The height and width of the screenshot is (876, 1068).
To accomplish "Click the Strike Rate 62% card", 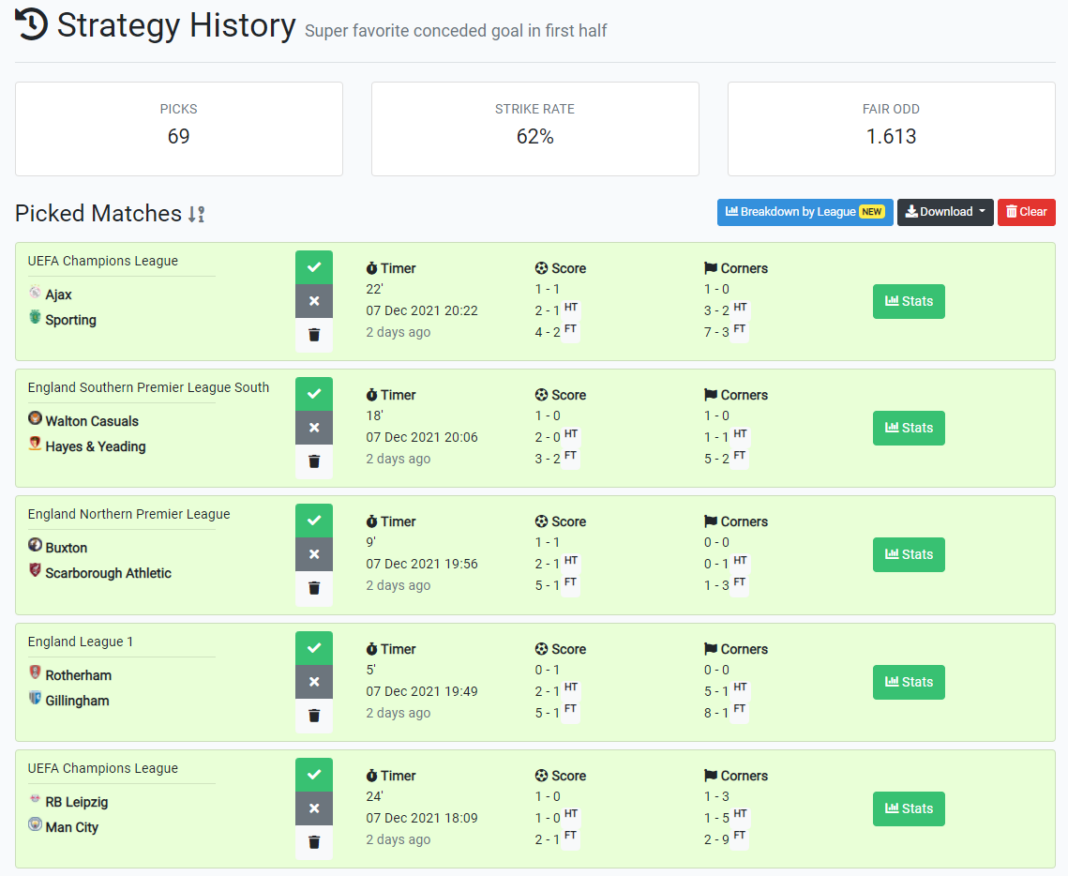I will 535,128.
